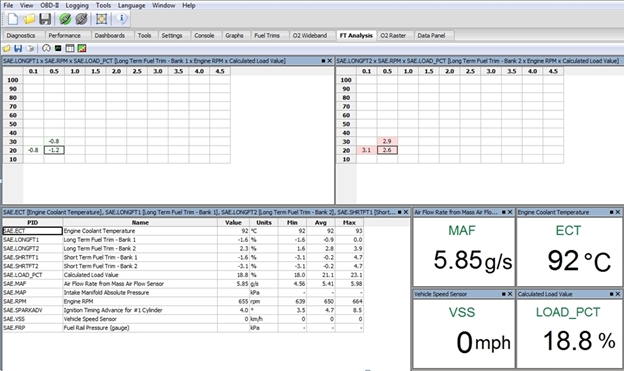The height and width of the screenshot is (371, 625).
Task: Open the Logging menu
Action: (77, 6)
